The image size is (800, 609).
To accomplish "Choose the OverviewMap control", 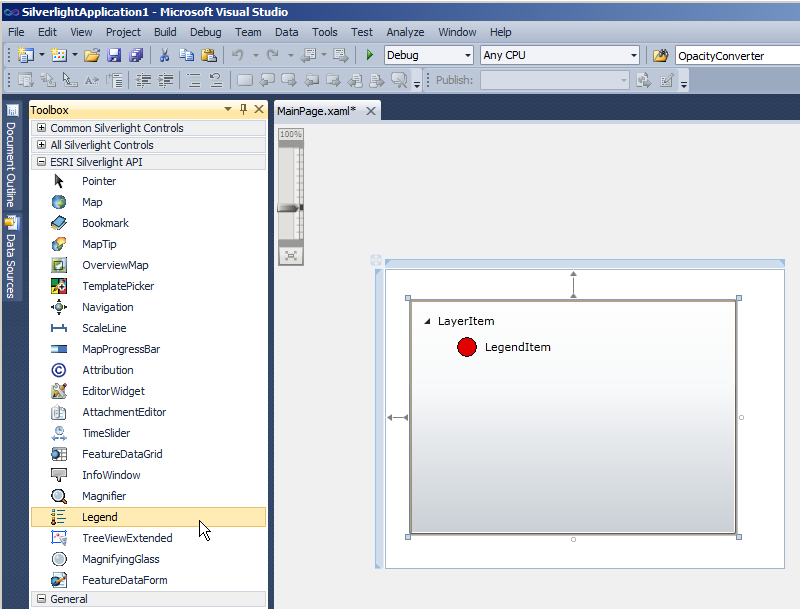I will 113,264.
